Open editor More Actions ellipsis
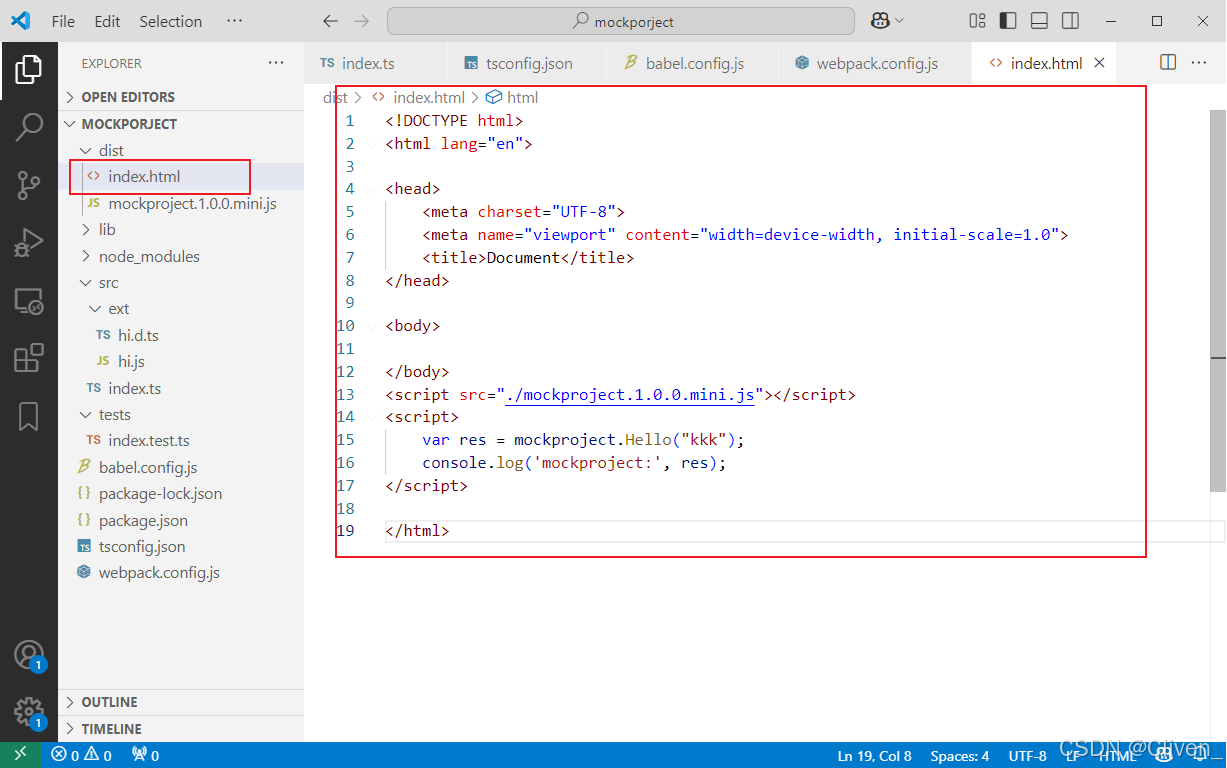1227x768 pixels. pos(1199,62)
